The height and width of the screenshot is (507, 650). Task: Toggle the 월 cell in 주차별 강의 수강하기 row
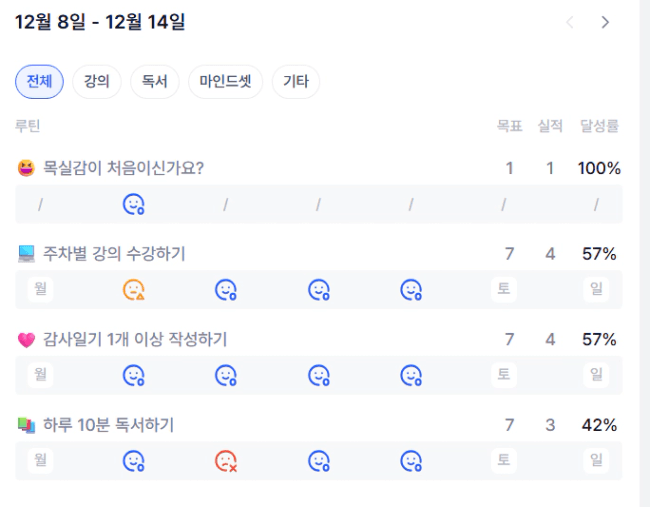tap(41, 290)
